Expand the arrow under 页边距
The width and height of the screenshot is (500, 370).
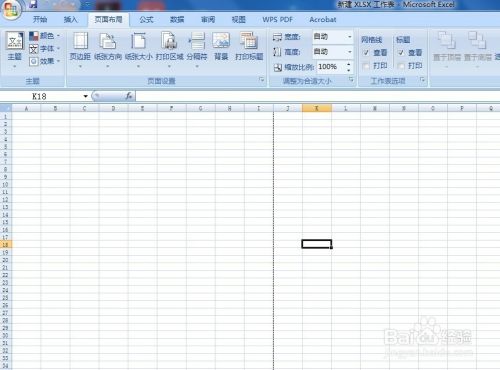pos(80,66)
